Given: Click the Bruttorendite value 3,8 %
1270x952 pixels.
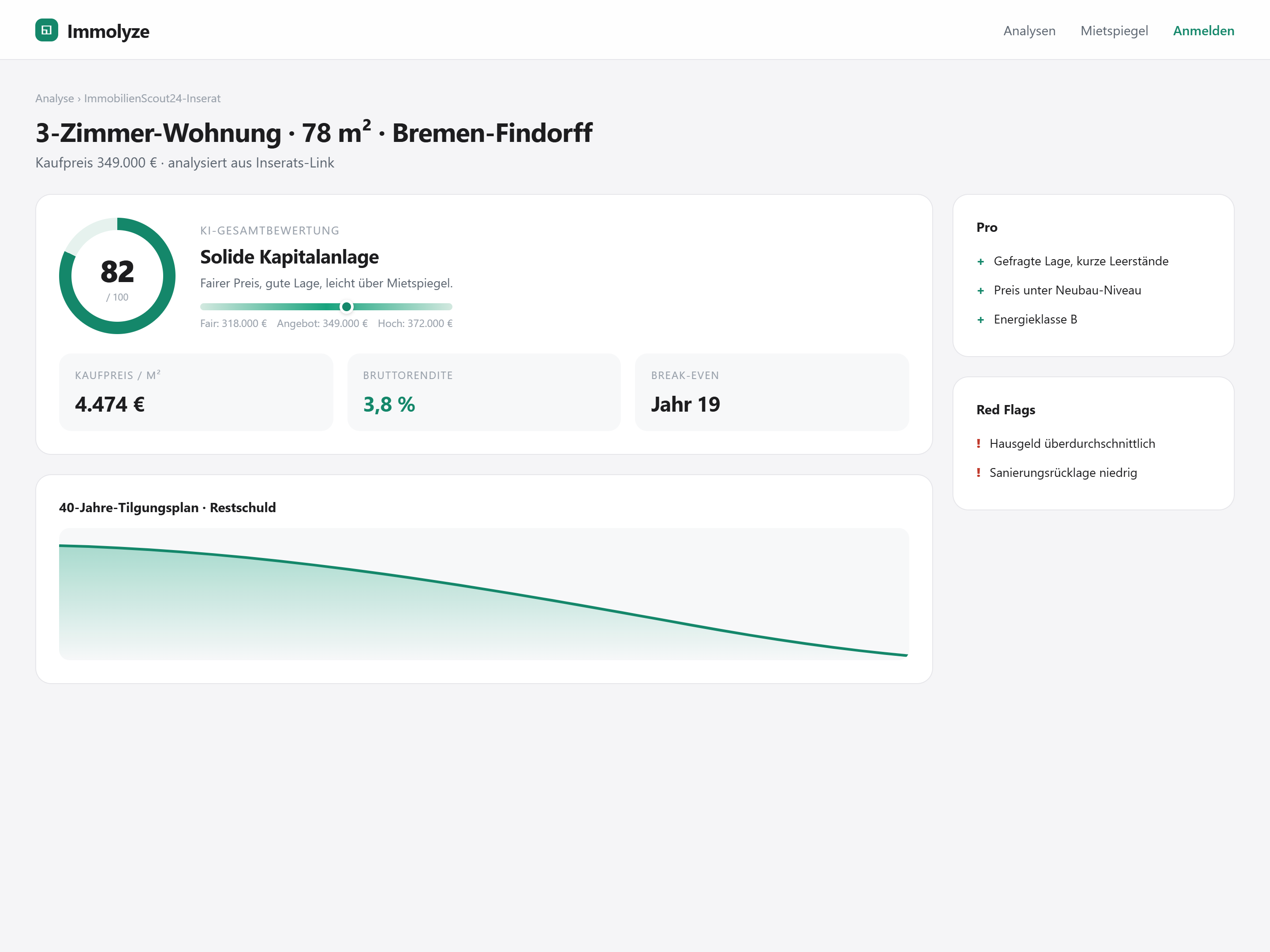Looking at the screenshot, I should [x=388, y=405].
